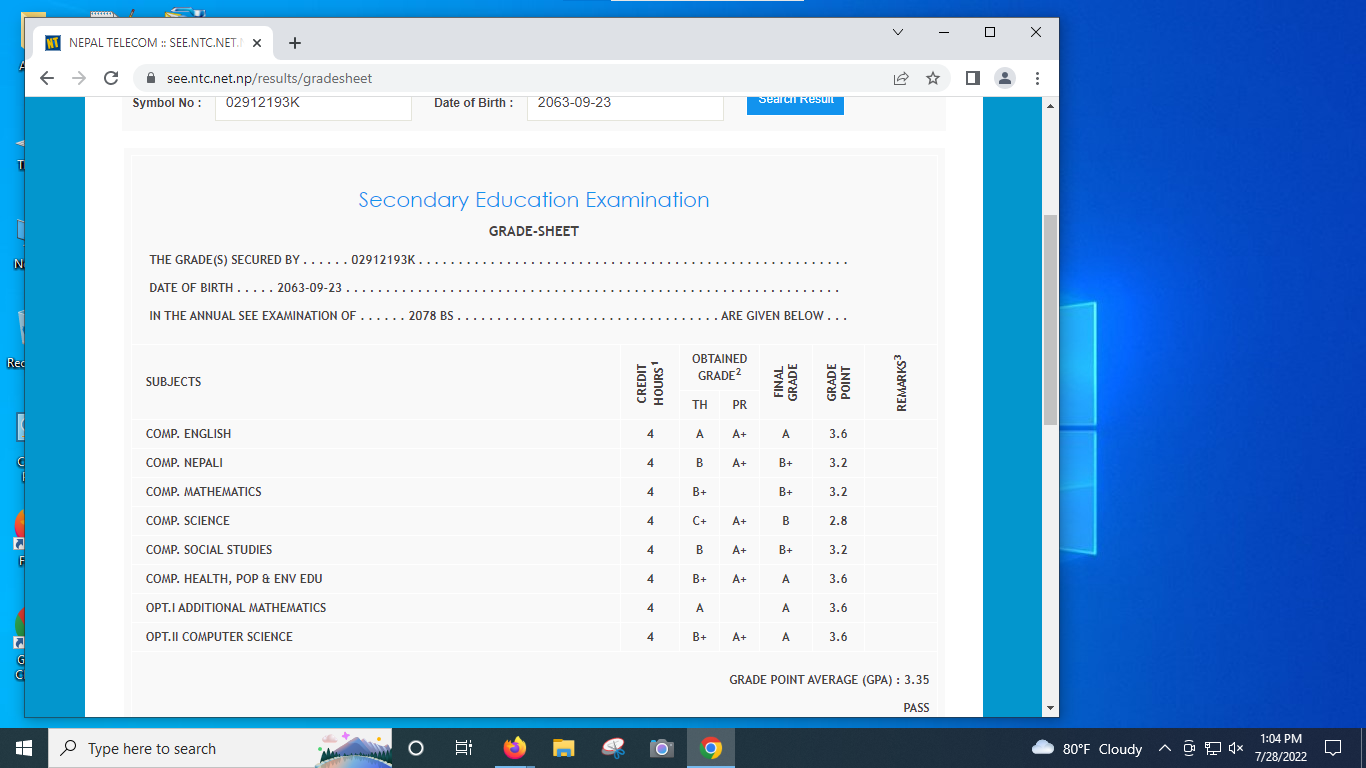Open Chrome three-dot menu
Screen dimensions: 1366x768
point(1037,78)
